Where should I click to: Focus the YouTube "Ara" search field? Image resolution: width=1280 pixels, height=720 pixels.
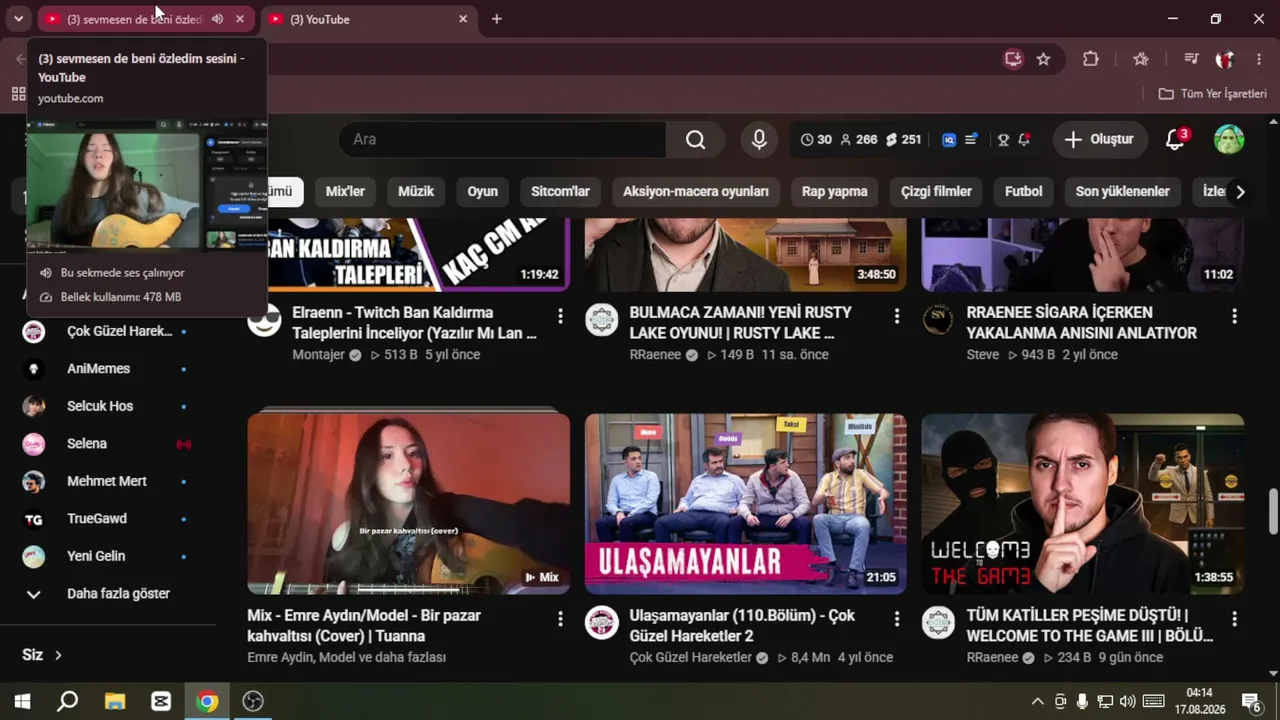(502, 139)
